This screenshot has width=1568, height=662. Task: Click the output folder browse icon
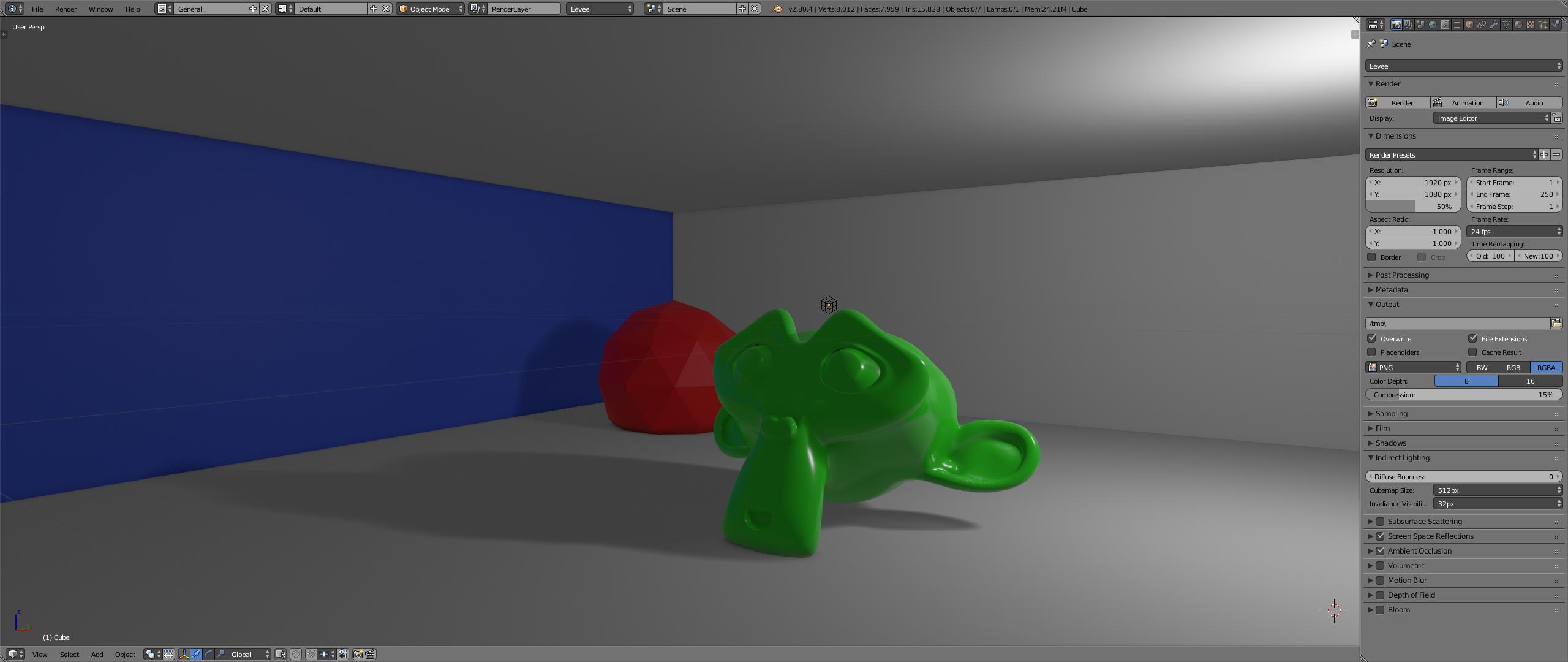pos(1556,323)
